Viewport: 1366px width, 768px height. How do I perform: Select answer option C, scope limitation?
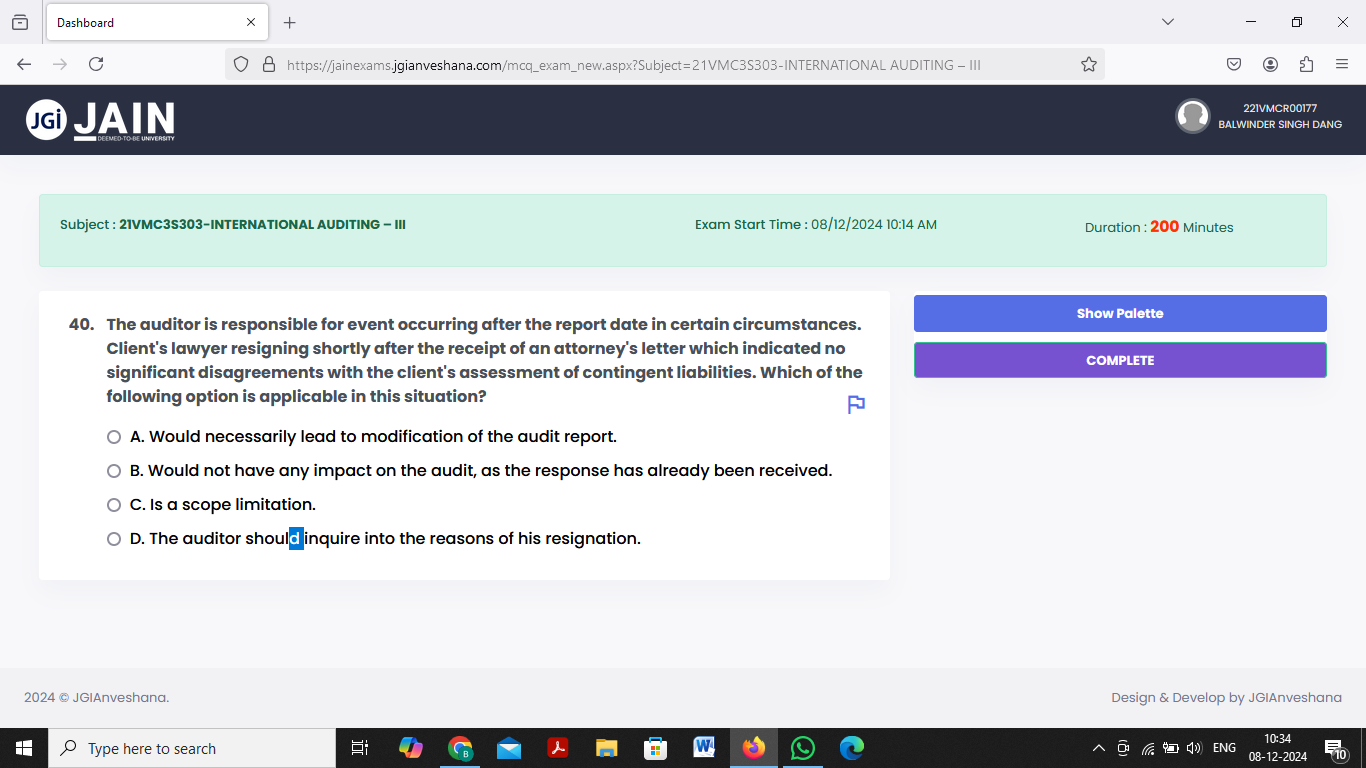click(114, 505)
